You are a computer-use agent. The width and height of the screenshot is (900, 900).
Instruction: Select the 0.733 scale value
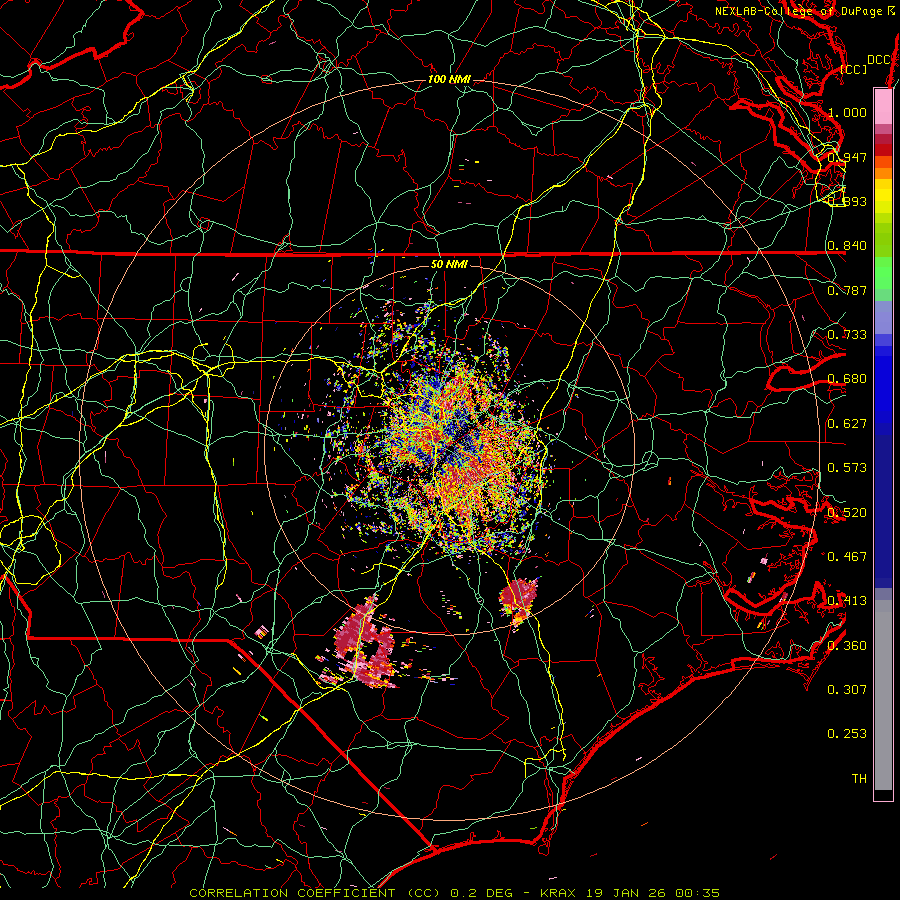coord(847,335)
